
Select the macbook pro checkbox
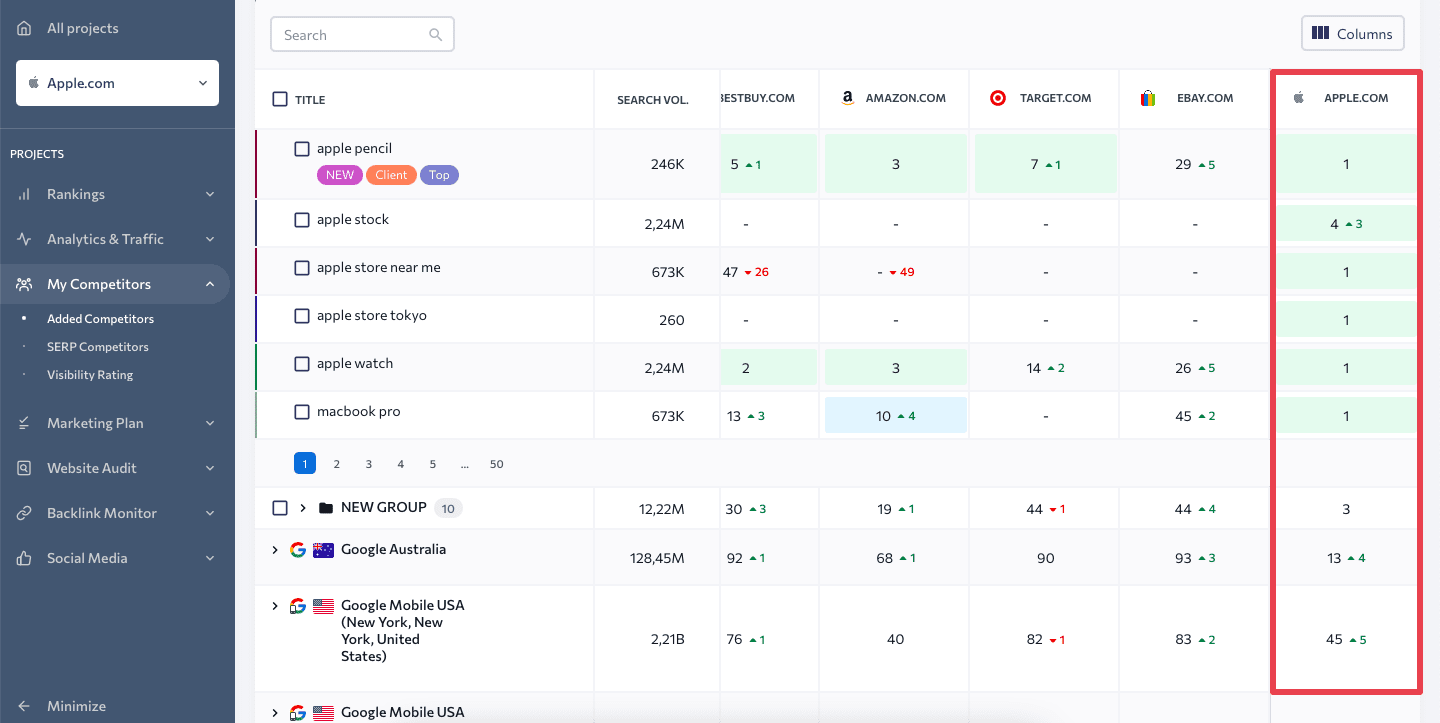(302, 412)
